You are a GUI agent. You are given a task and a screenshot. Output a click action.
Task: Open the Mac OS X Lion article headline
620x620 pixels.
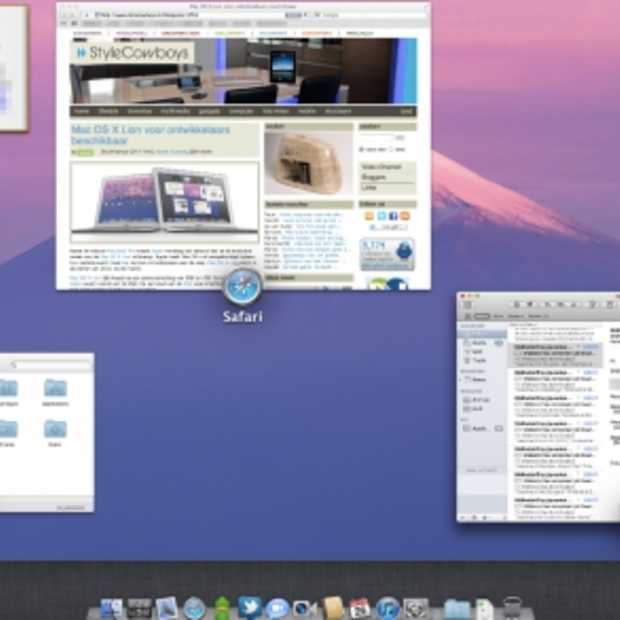(x=150, y=135)
